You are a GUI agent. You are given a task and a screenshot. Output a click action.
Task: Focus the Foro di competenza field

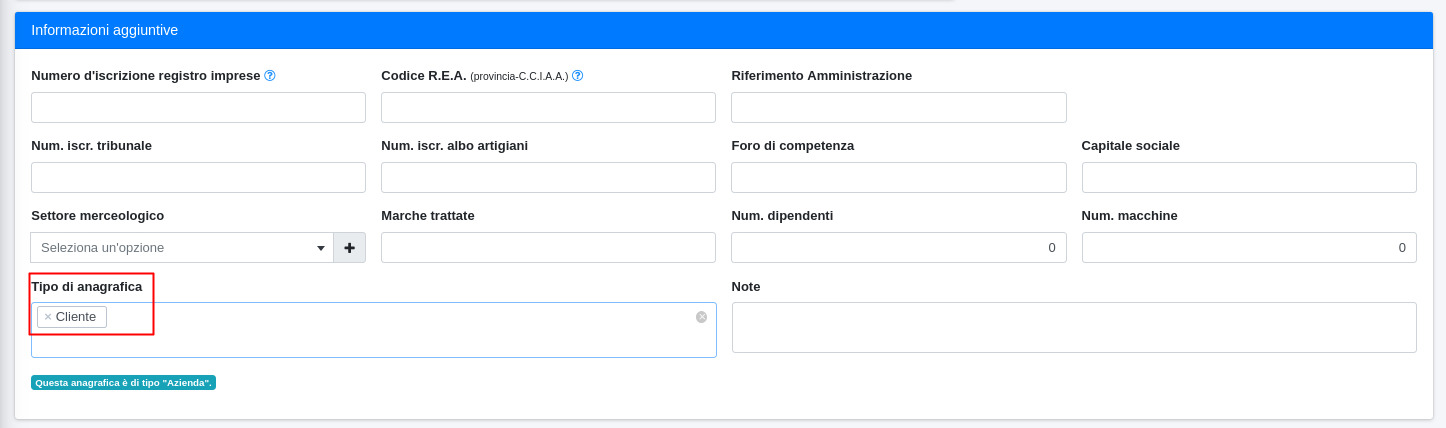[898, 178]
